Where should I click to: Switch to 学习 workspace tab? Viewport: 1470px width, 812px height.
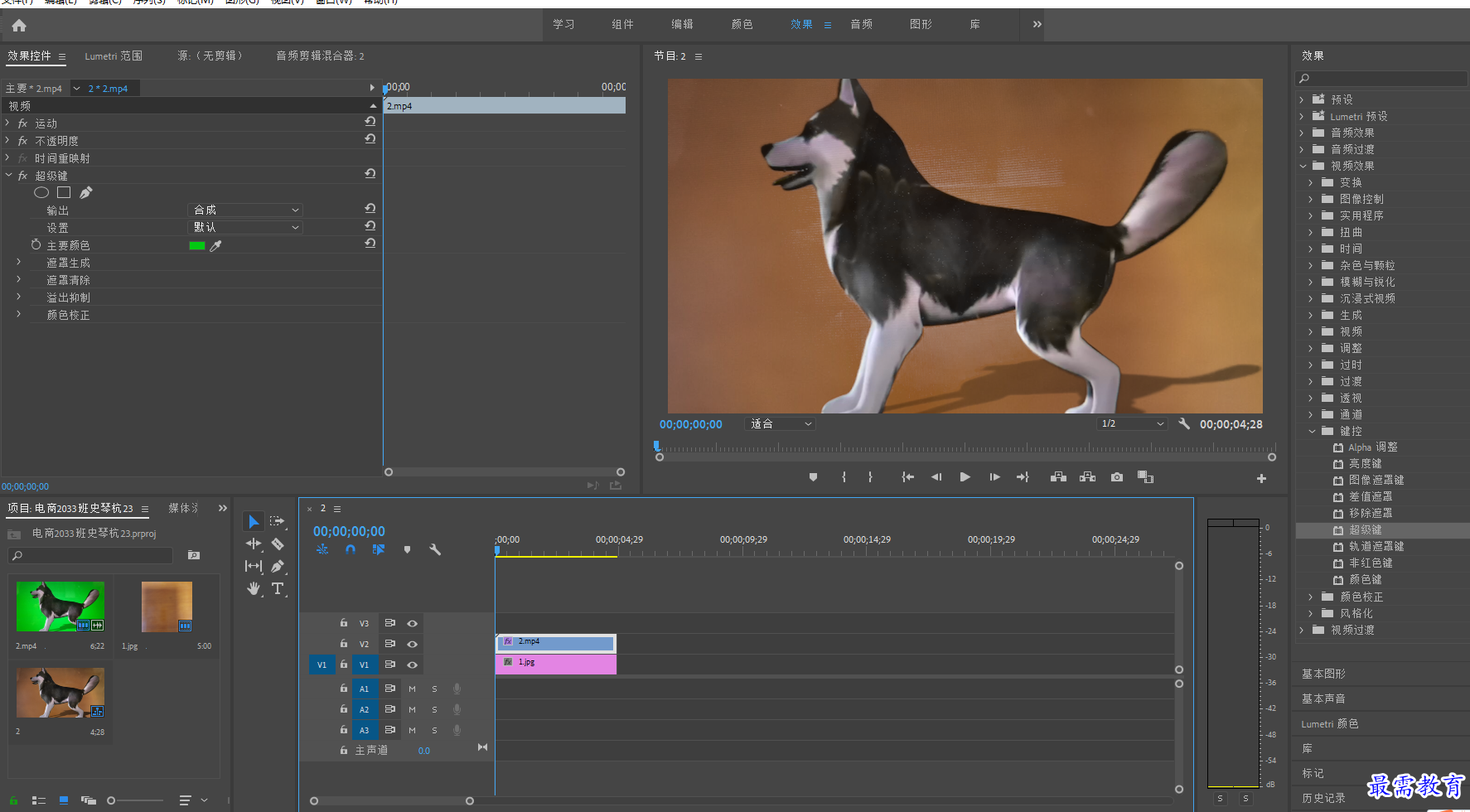[564, 24]
